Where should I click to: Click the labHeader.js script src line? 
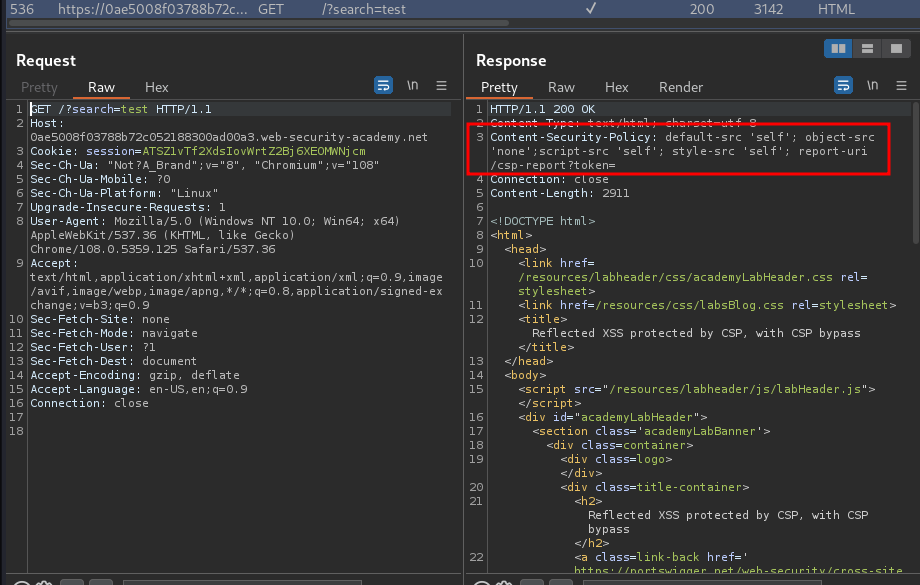(x=696, y=389)
